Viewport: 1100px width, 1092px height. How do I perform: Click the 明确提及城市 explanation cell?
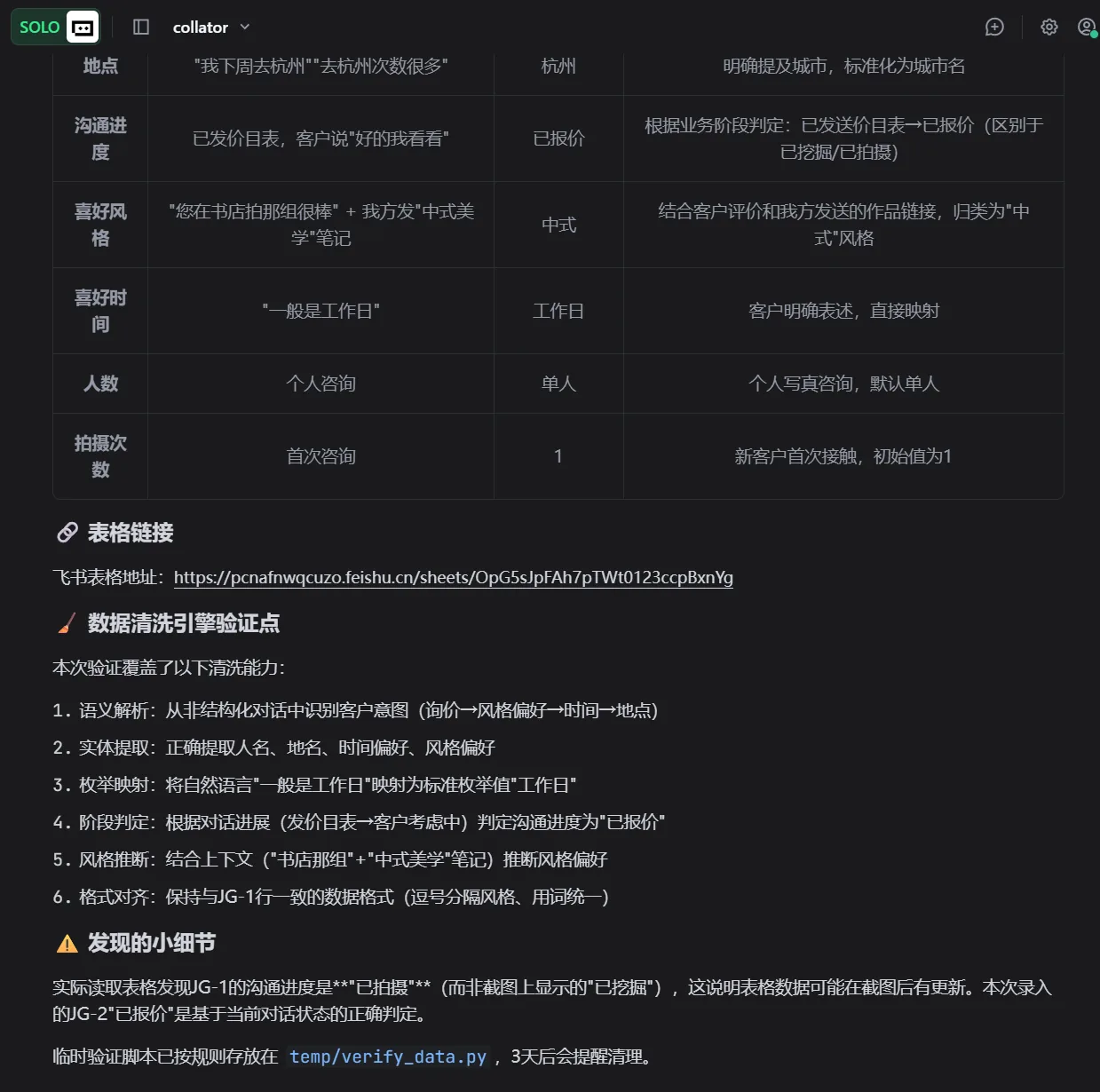click(843, 67)
